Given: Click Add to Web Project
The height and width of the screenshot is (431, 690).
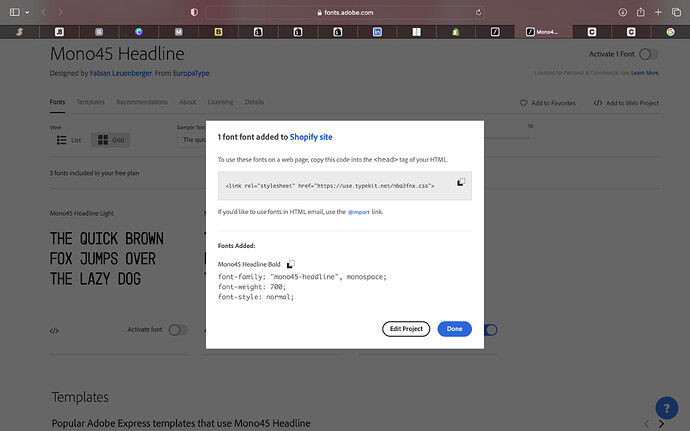Looking at the screenshot, I should click(626, 103).
